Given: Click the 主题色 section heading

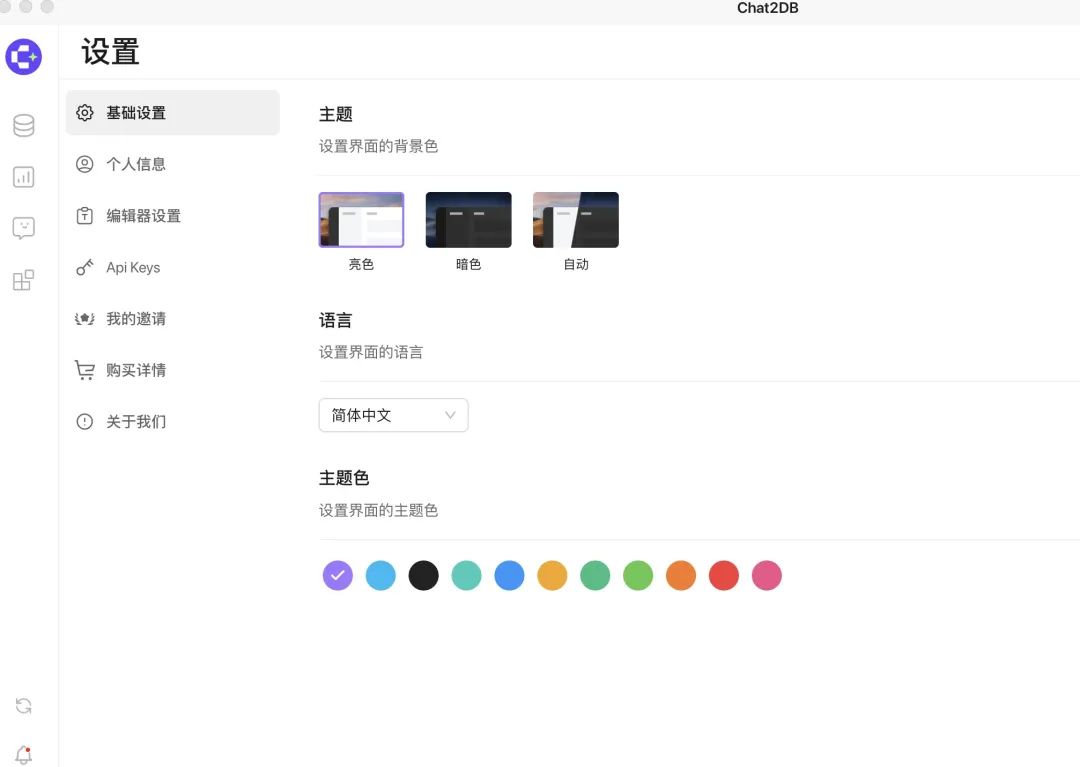Looking at the screenshot, I should pyautogui.click(x=344, y=478).
